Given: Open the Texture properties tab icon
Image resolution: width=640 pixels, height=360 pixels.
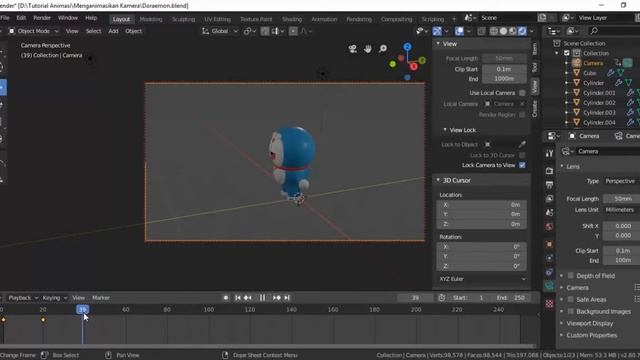Looking at the screenshot, I should tap(549, 304).
